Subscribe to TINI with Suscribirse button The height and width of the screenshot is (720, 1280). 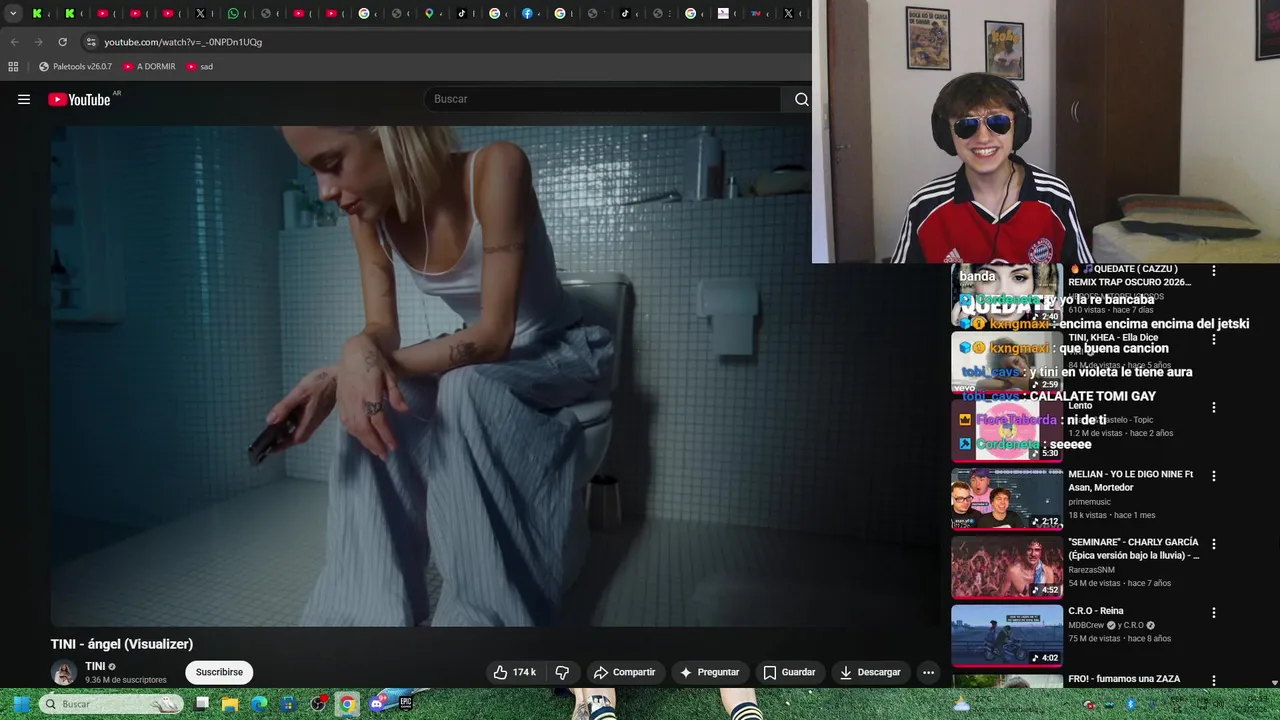(219, 672)
